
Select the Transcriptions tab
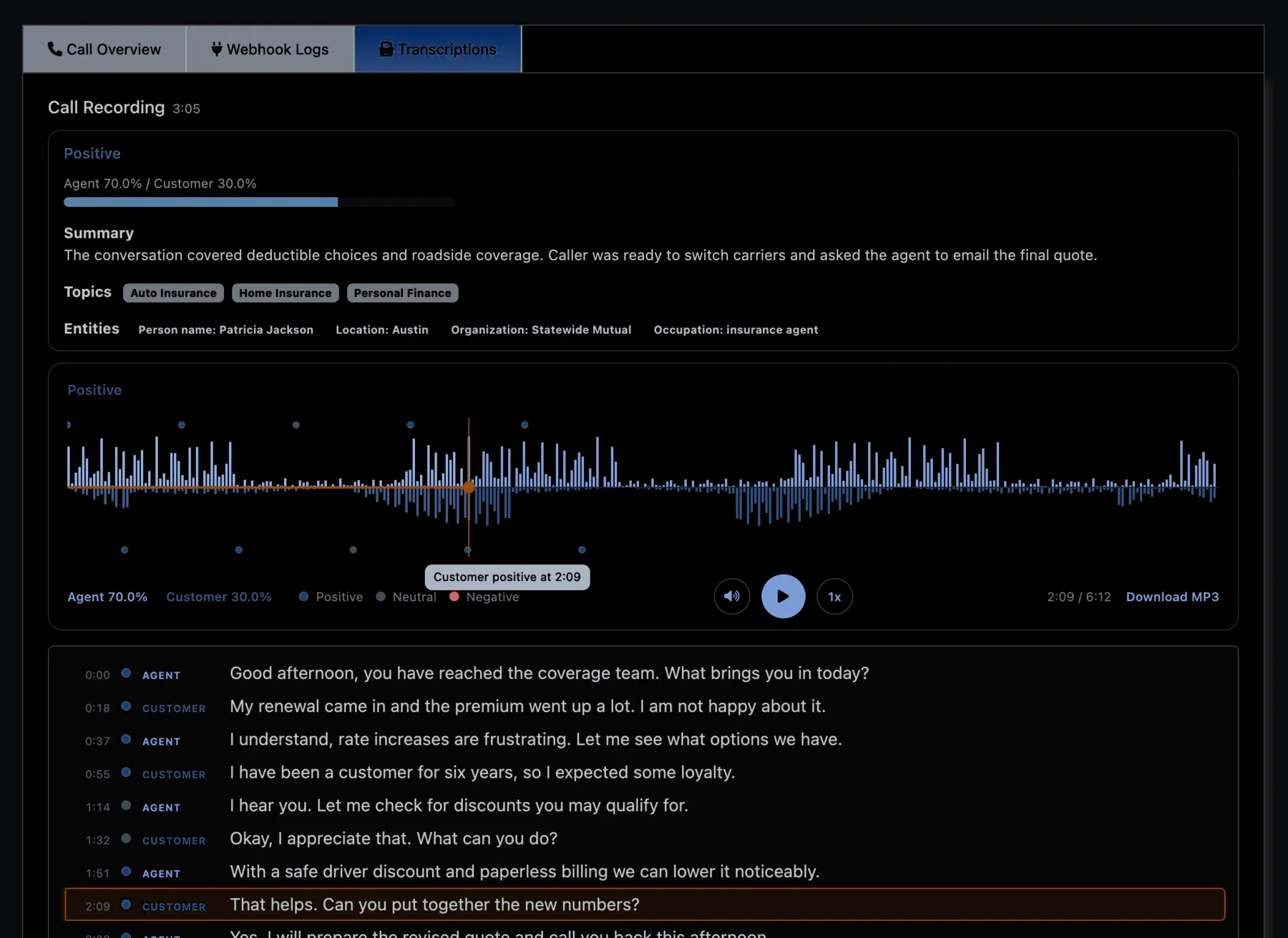tap(438, 49)
